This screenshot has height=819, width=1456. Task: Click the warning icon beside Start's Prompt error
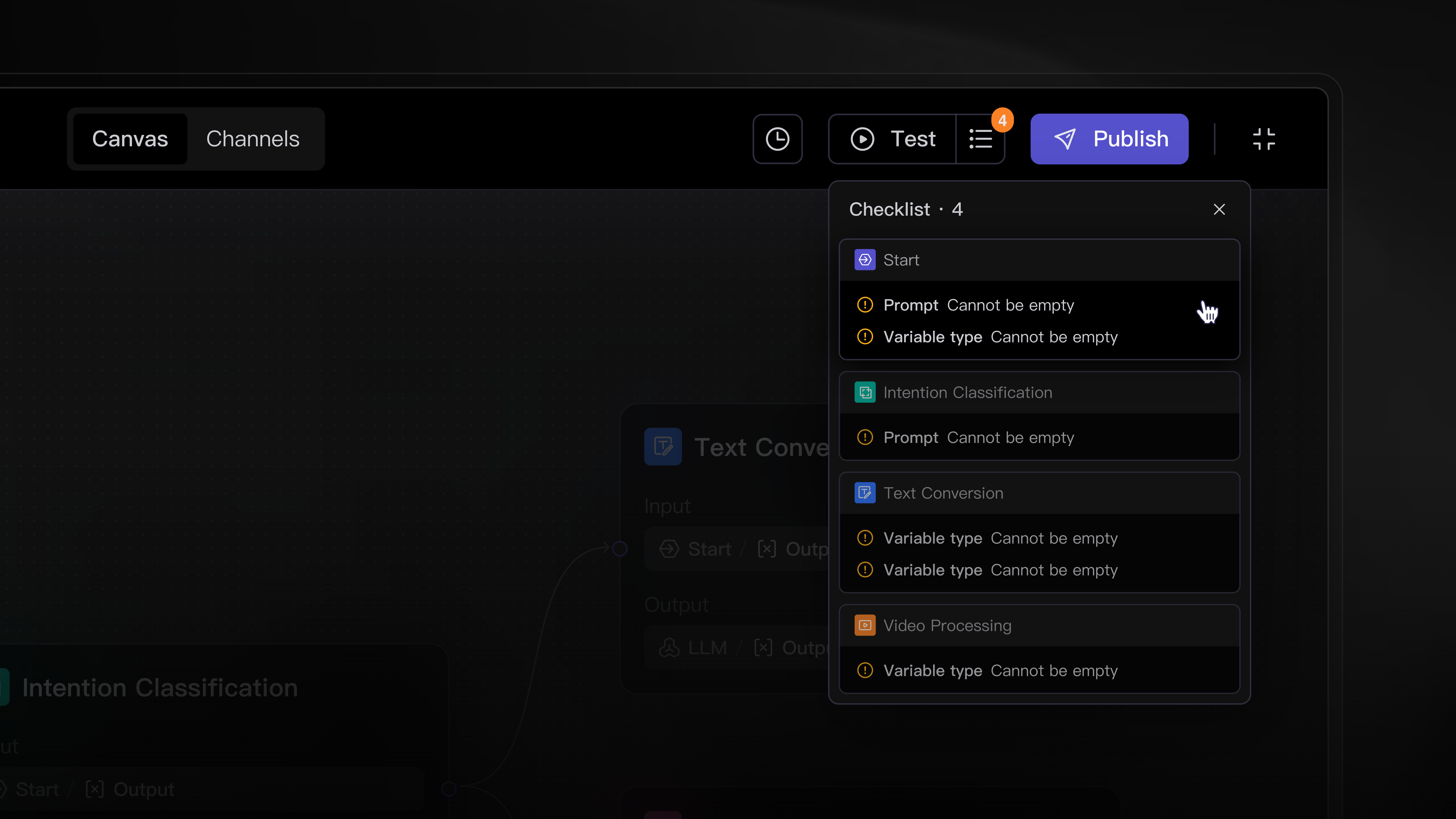(x=865, y=305)
